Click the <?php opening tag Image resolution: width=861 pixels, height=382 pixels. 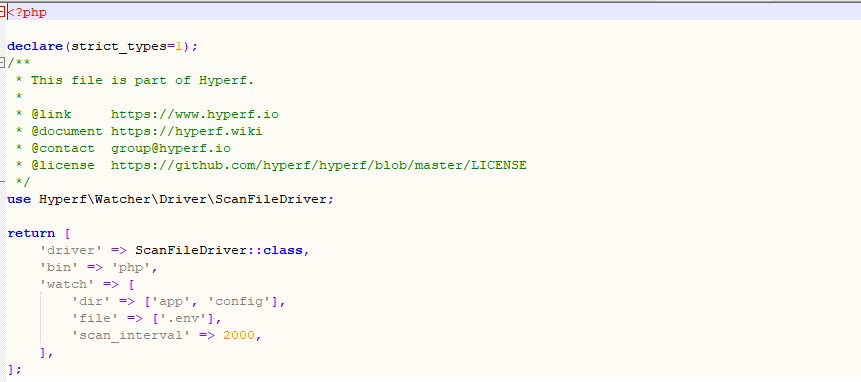point(27,13)
